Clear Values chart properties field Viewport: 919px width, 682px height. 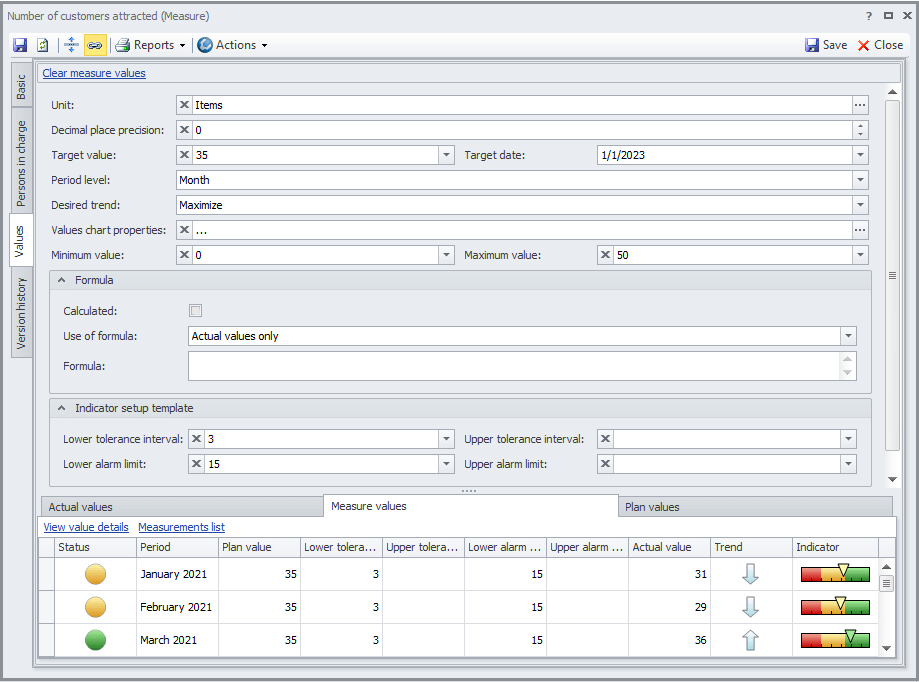pos(185,230)
